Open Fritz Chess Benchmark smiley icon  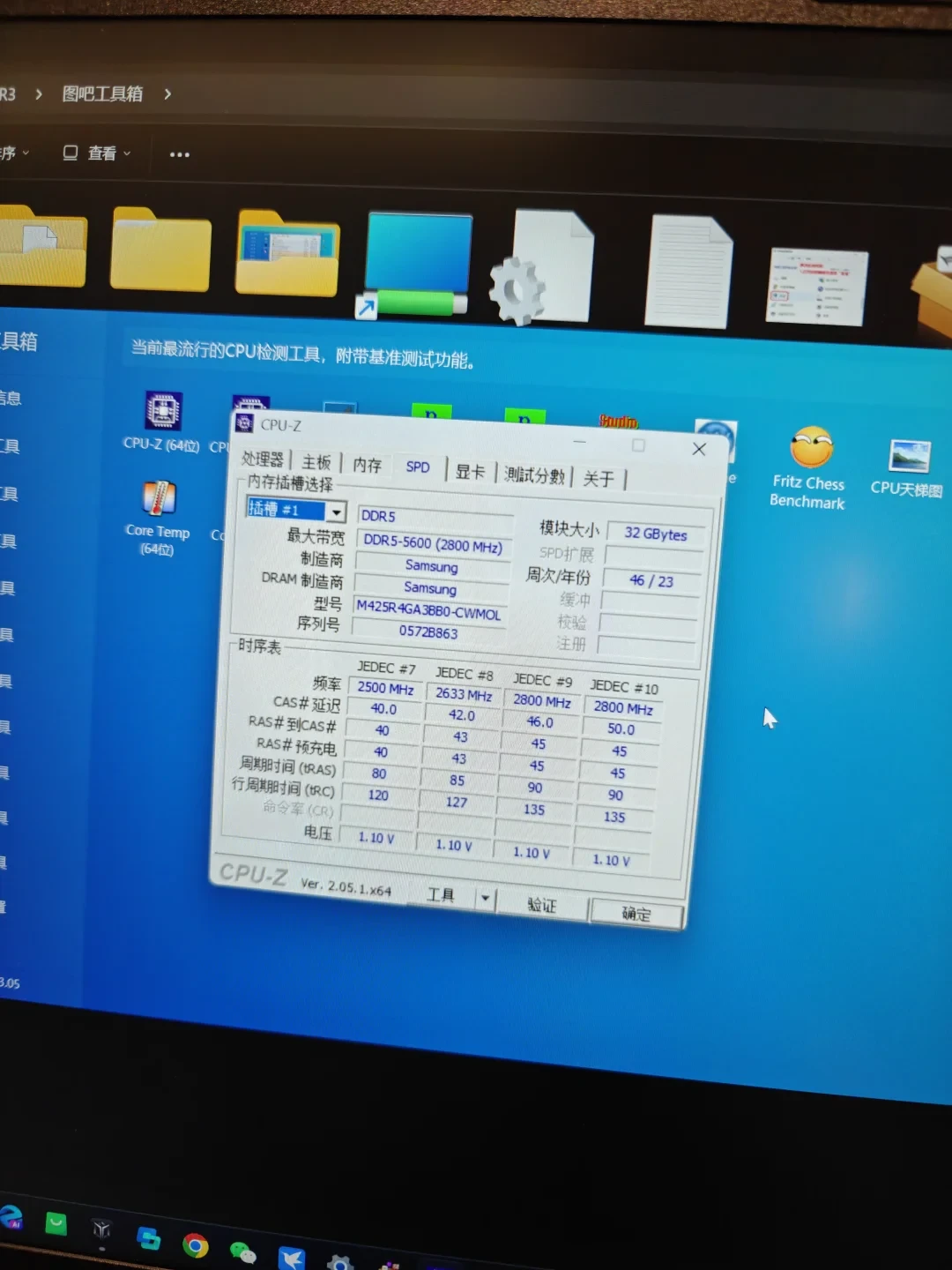click(811, 447)
